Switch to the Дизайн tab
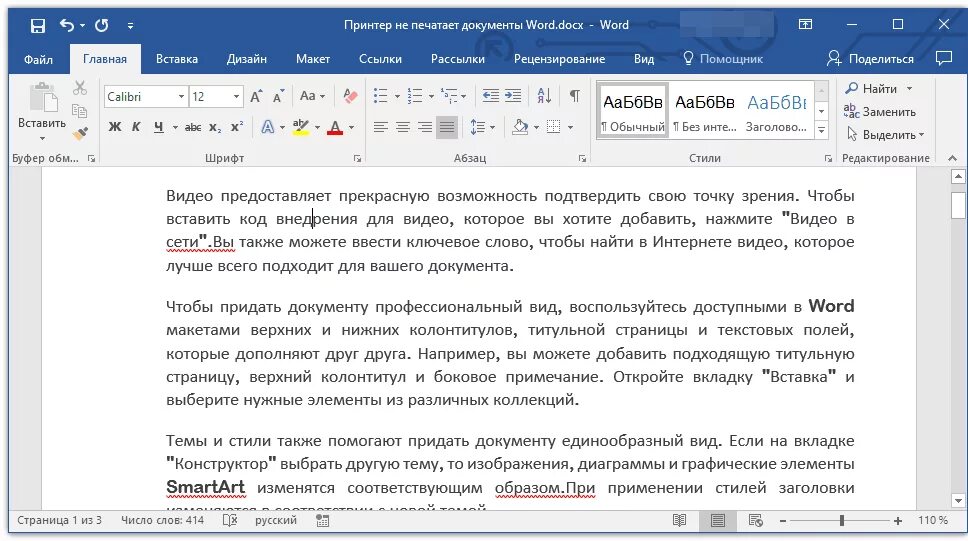Viewport: 968px width, 541px height. pos(246,59)
